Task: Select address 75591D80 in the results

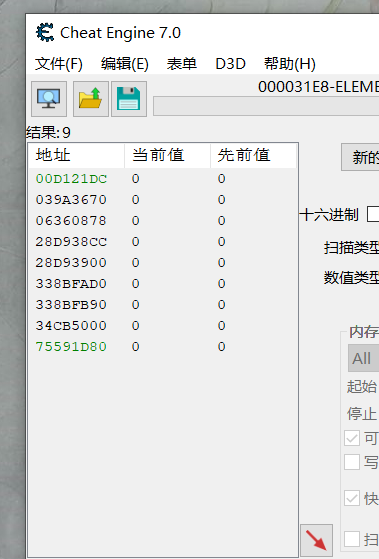Action: coord(71,347)
